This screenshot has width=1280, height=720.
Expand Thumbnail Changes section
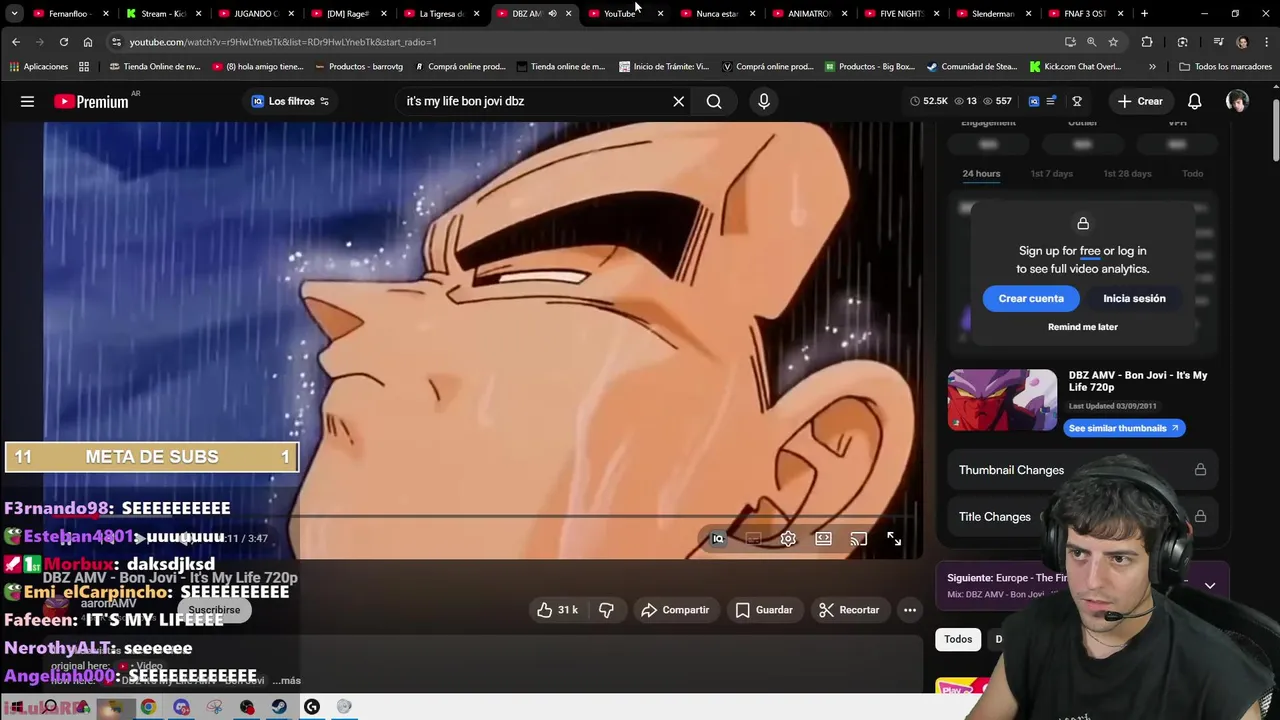1082,470
